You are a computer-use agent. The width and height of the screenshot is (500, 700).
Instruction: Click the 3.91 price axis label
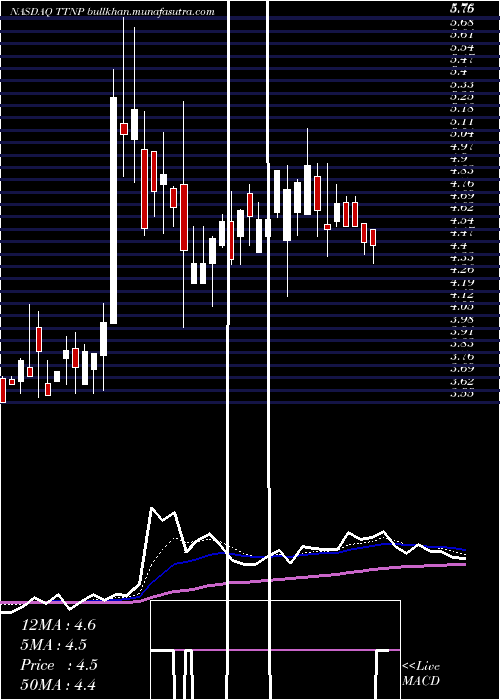[x=462, y=332]
